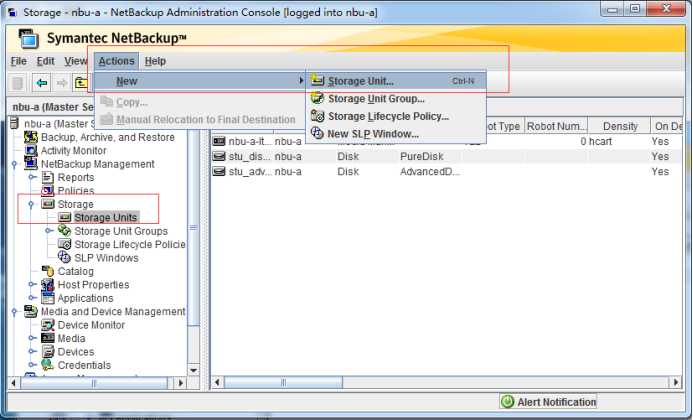Click the Applications node icon
The width and height of the screenshot is (693, 420).
point(48,298)
